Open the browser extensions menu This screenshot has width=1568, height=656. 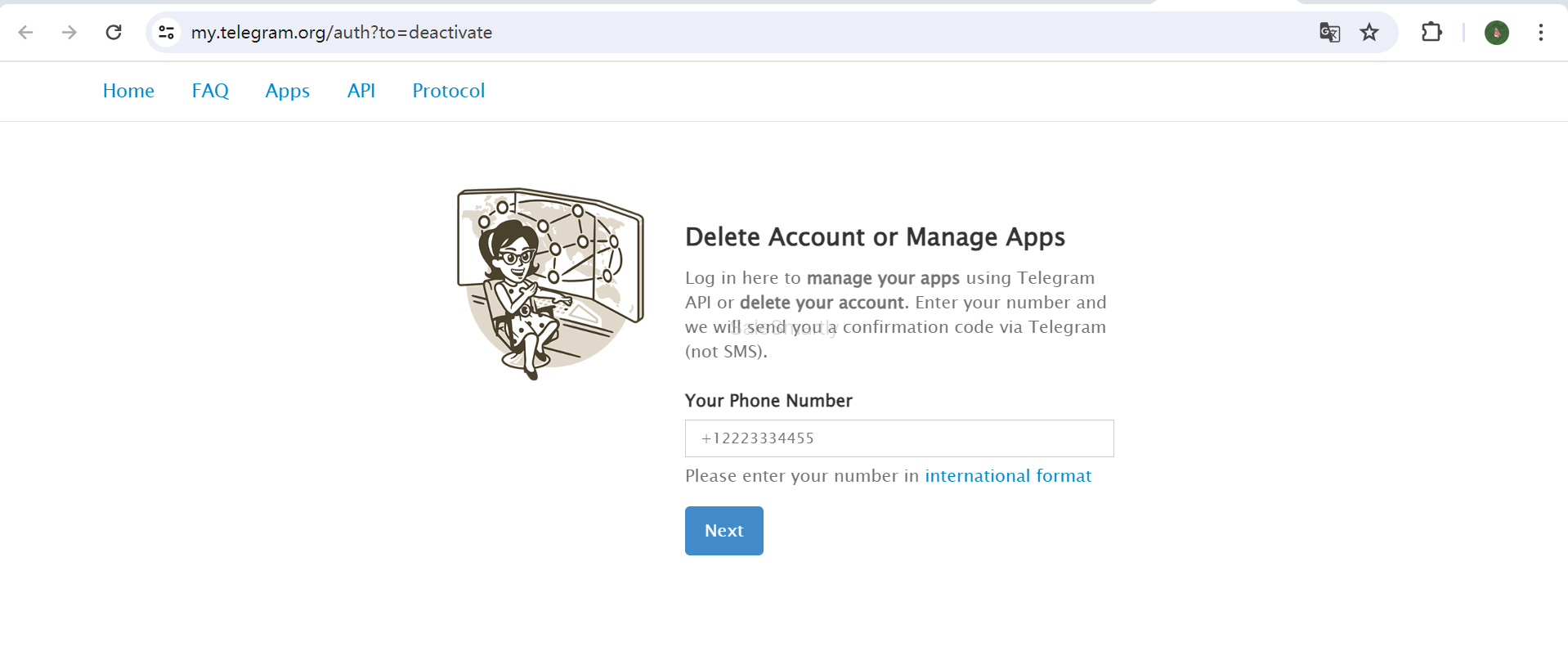(1431, 33)
